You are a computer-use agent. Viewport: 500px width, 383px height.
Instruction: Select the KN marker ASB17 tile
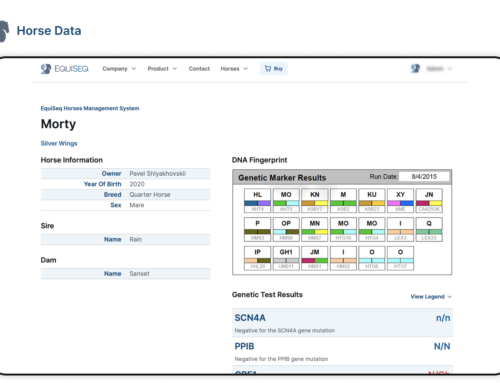(x=315, y=200)
